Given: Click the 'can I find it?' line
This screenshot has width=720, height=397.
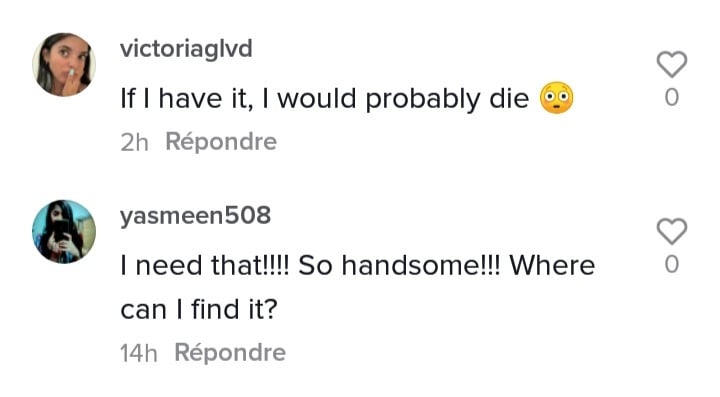Looking at the screenshot, I should coord(199,309).
